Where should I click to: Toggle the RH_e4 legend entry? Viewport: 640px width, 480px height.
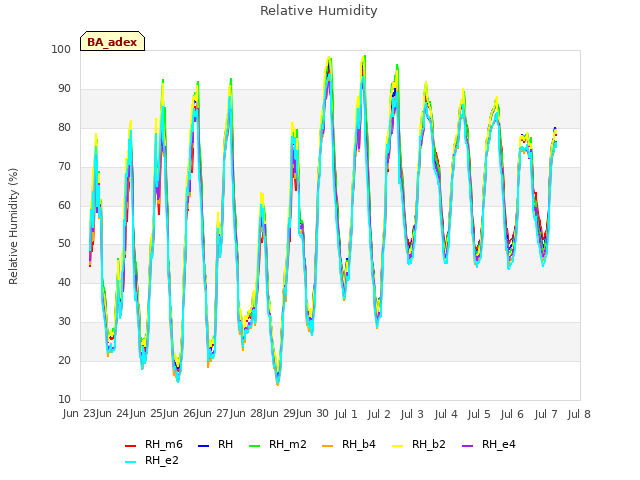(489, 444)
